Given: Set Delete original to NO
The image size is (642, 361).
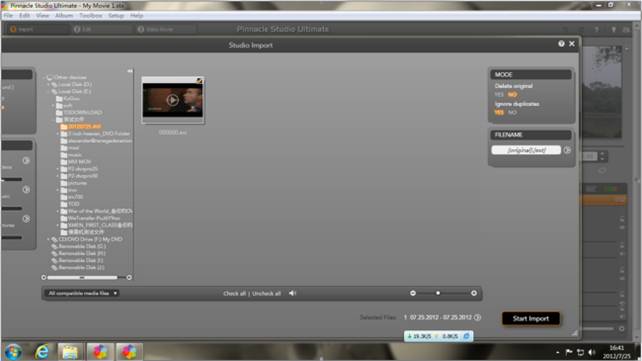Looking at the screenshot, I should [x=512, y=95].
